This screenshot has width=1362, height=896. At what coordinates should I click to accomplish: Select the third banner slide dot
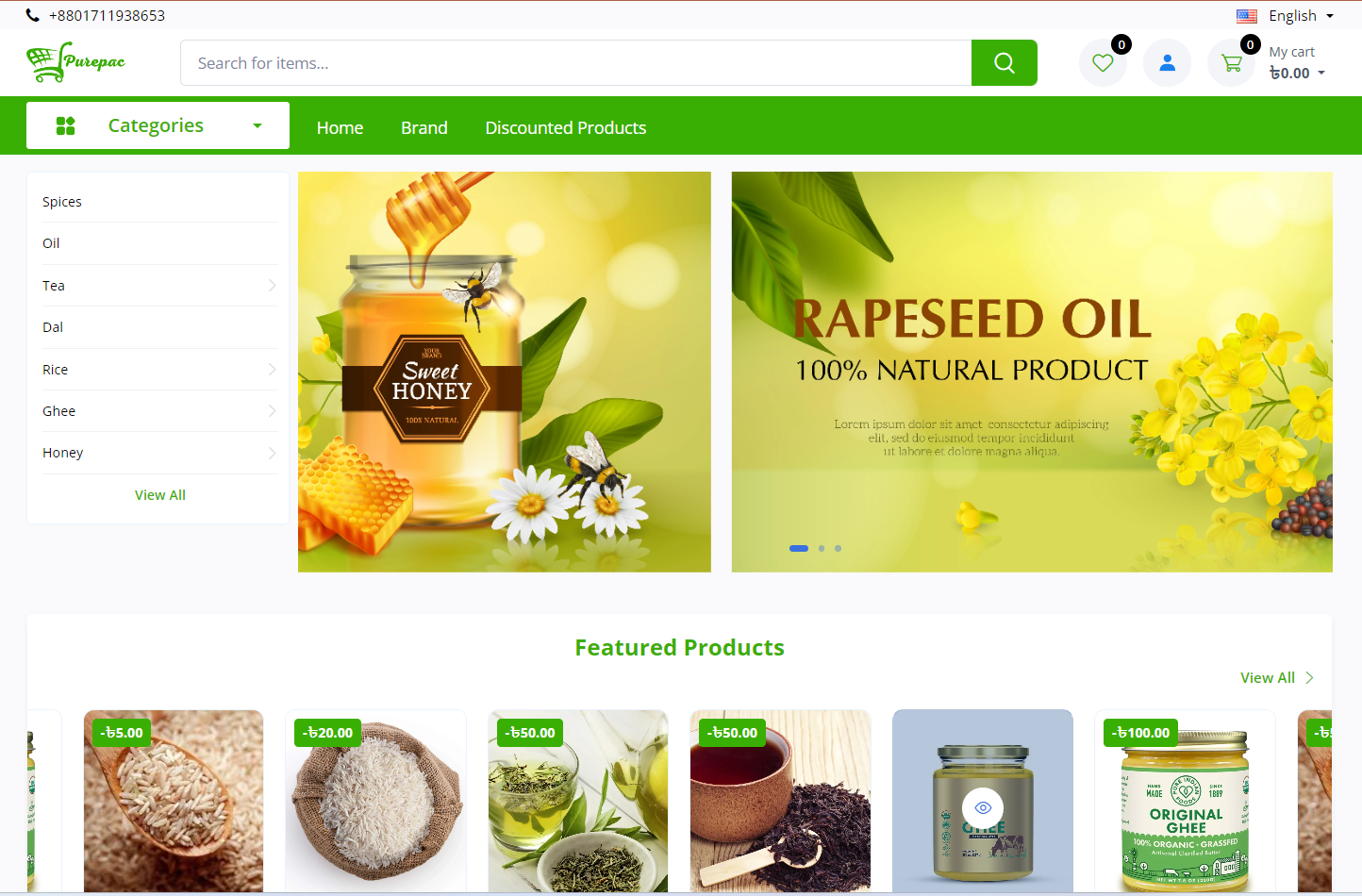(x=838, y=548)
